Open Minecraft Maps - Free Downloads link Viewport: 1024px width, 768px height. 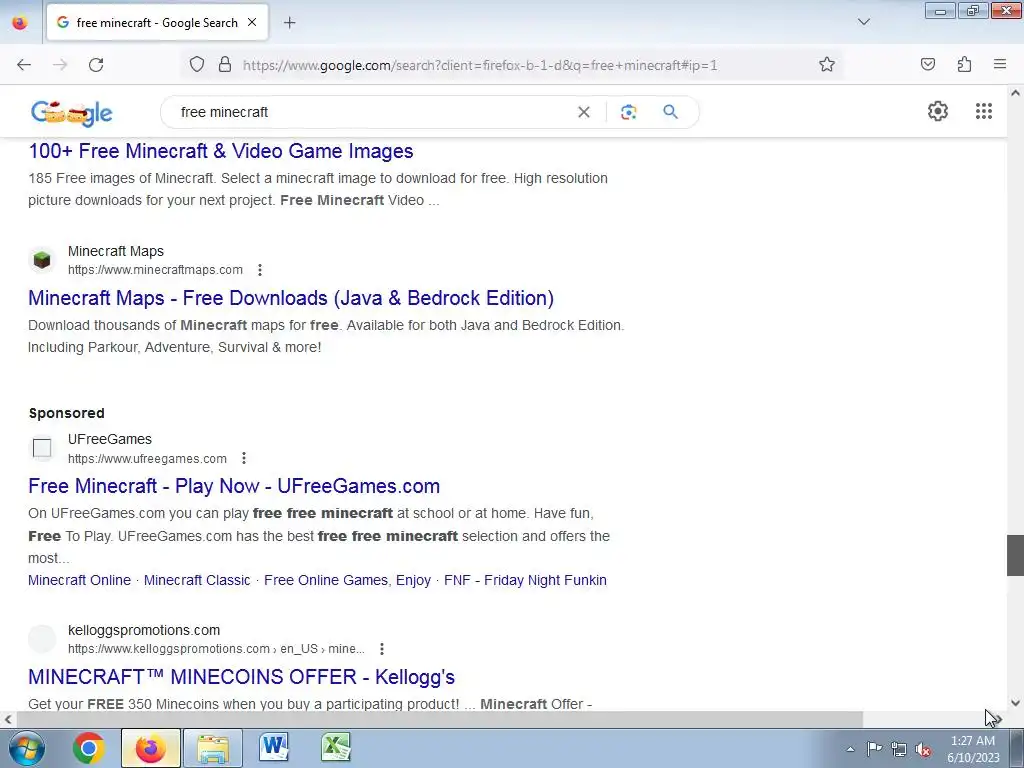pyautogui.click(x=291, y=298)
